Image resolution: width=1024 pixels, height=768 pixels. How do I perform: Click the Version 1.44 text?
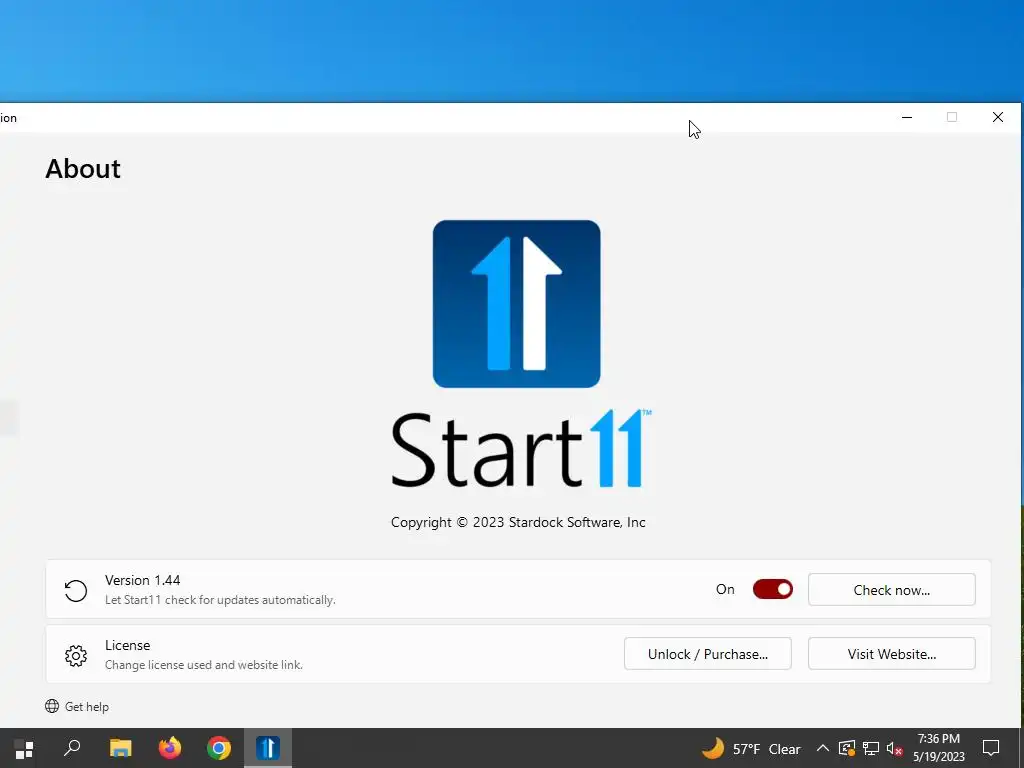(142, 580)
